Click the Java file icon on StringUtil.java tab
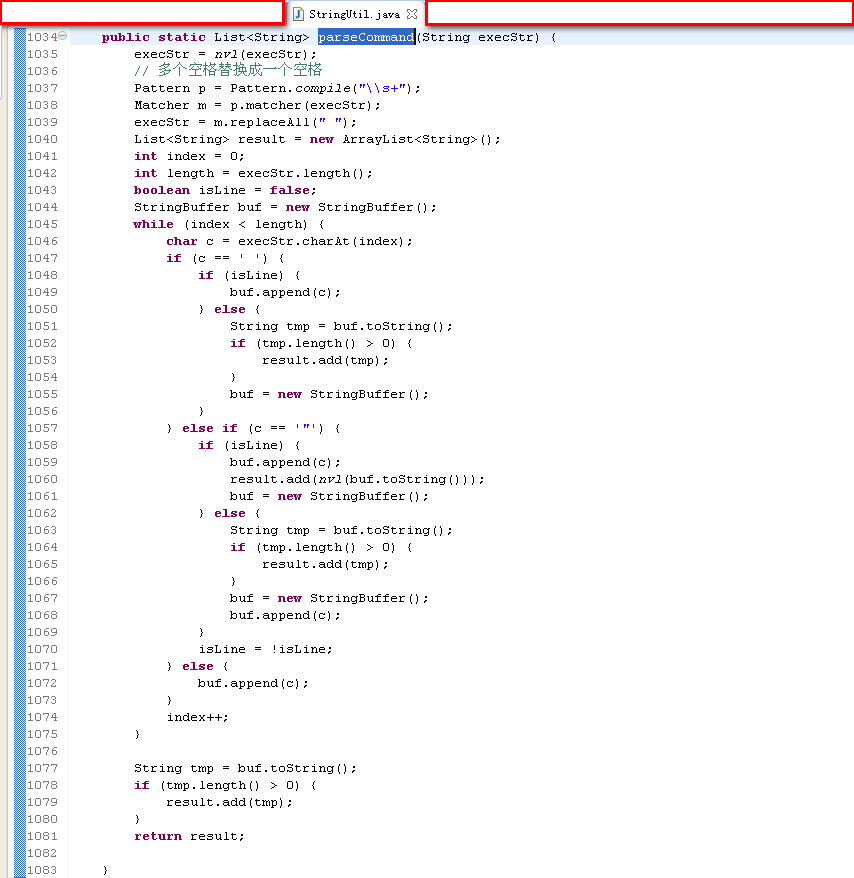The image size is (854, 878). [x=298, y=14]
